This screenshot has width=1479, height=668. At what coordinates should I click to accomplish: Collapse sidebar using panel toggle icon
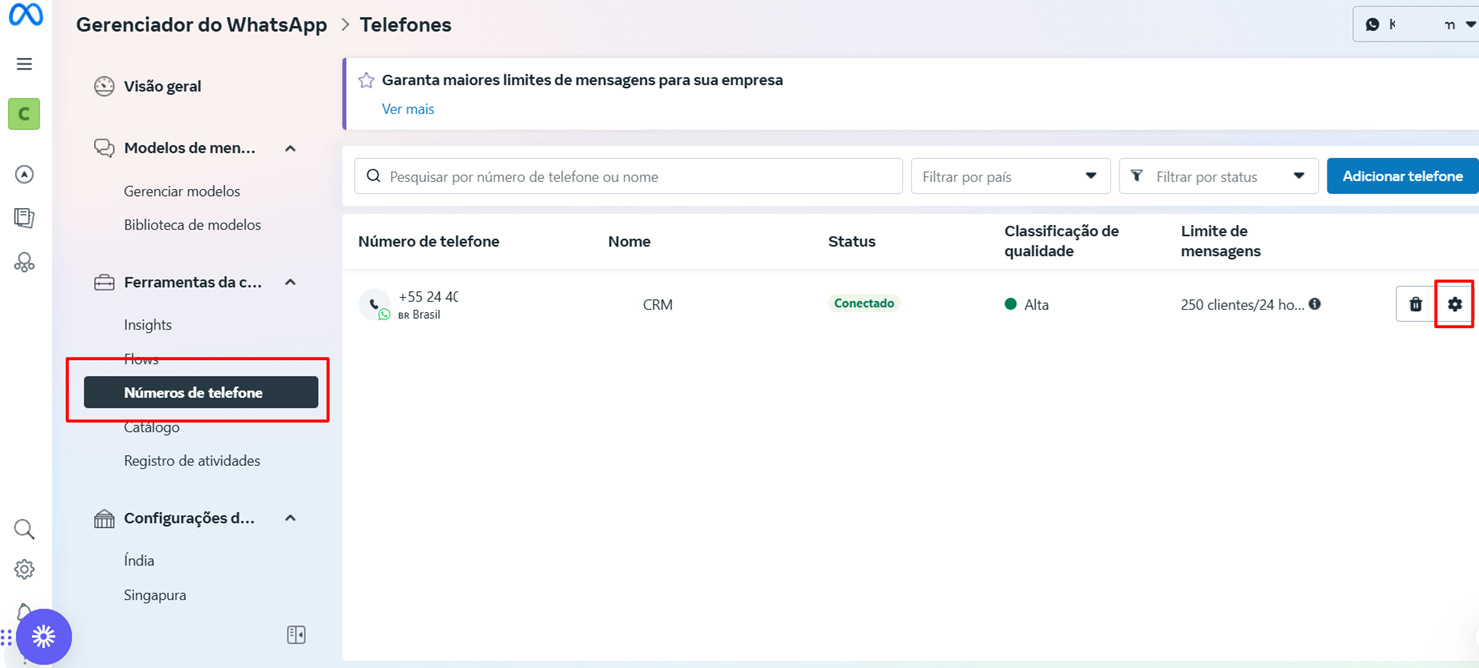tap(296, 635)
